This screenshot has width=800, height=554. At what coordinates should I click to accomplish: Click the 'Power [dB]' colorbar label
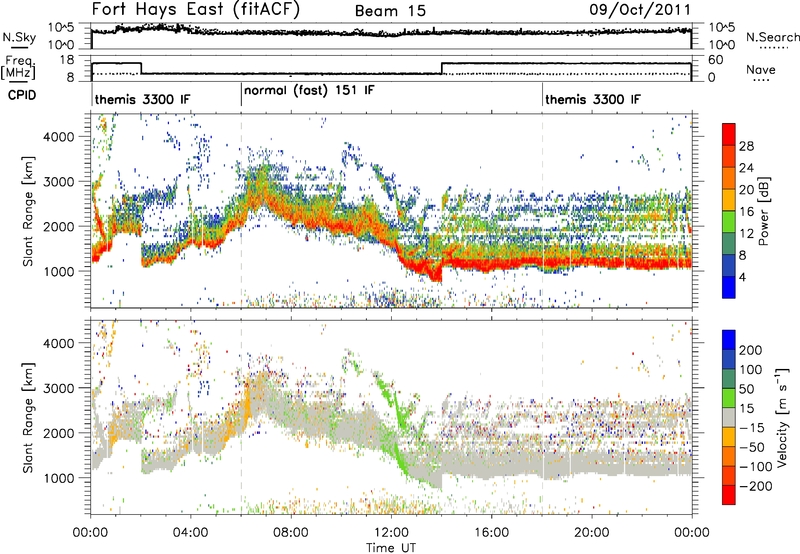(764, 211)
